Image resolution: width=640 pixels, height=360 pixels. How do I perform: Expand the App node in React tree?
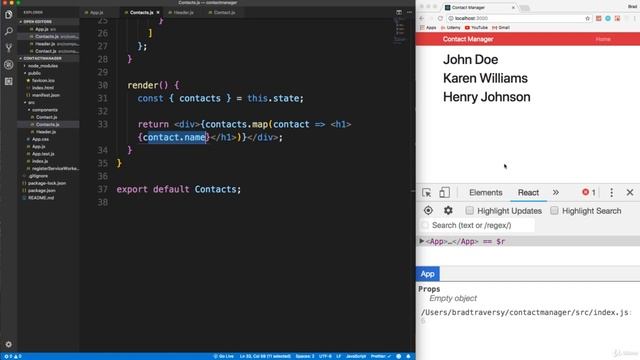tap(422, 241)
